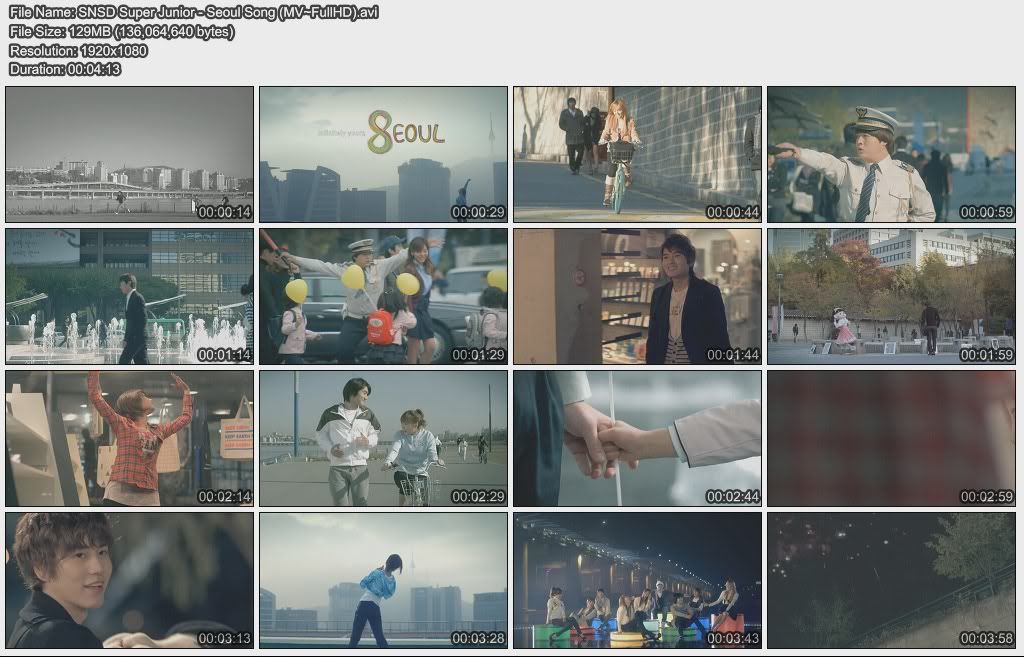This screenshot has height=657, width=1024.
Task: Click the 00:00:59 timestamp label
Action: [986, 212]
